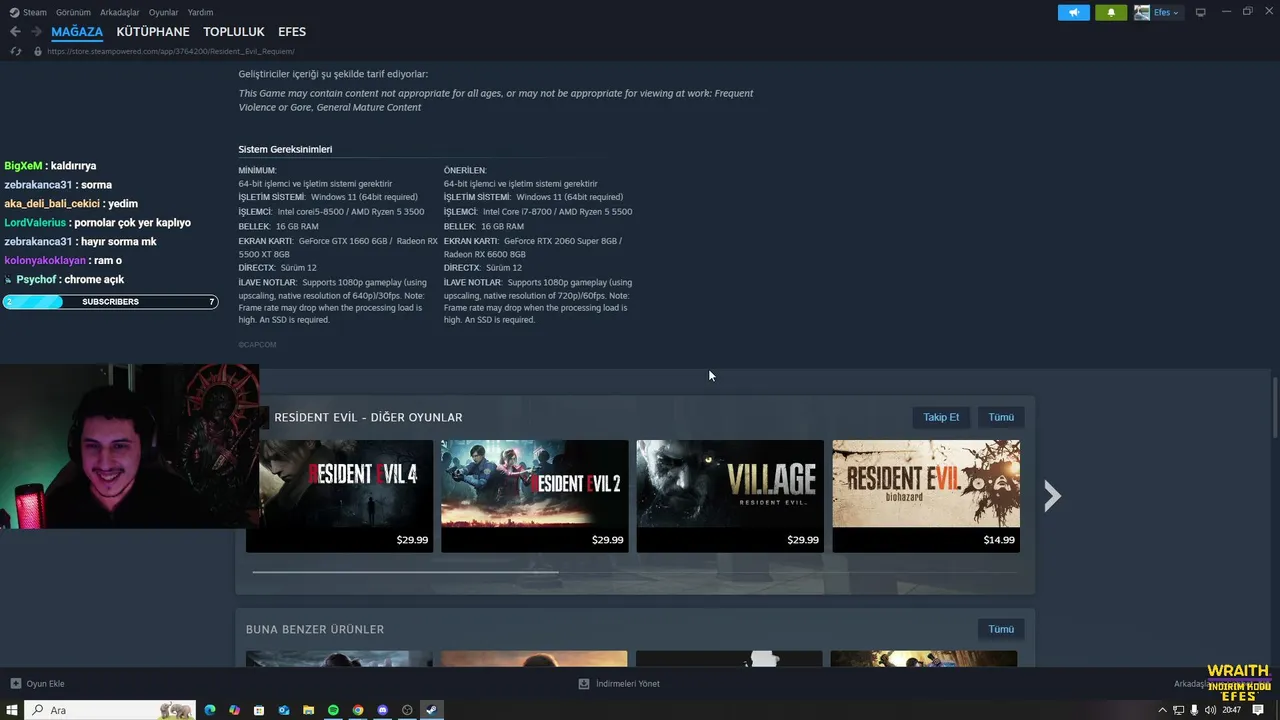
Task: Open the EFES profile tab
Action: pos(292,32)
